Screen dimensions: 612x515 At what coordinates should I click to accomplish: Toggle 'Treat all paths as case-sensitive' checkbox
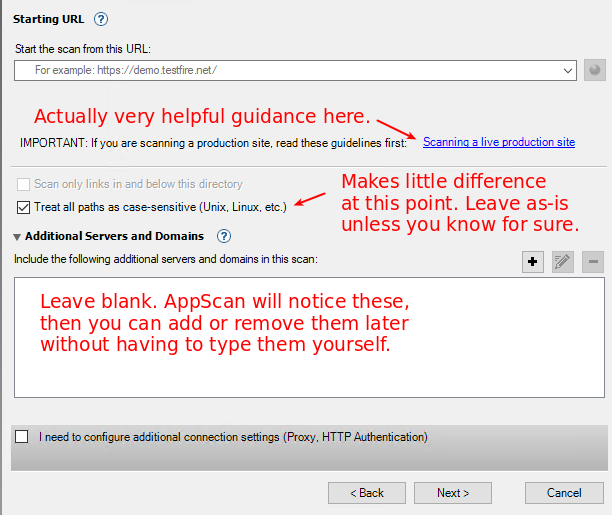pyautogui.click(x=23, y=207)
